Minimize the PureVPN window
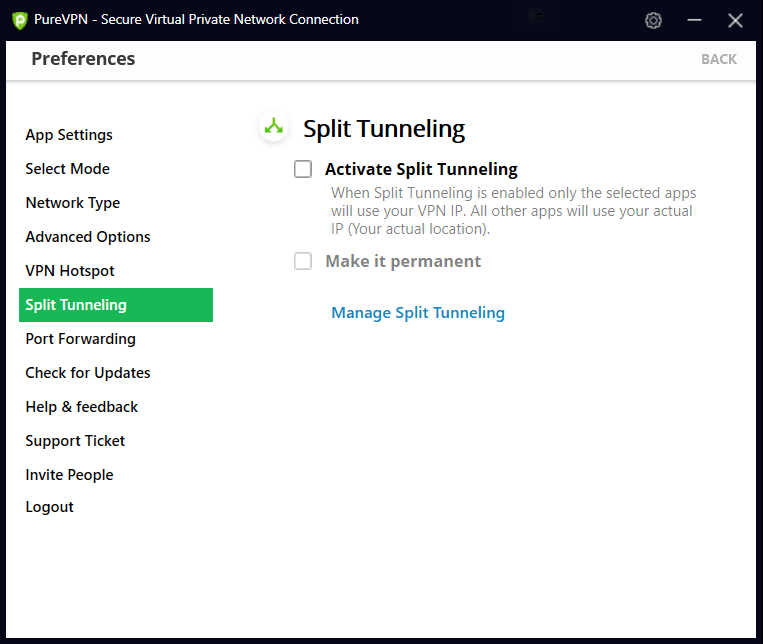 coord(696,20)
